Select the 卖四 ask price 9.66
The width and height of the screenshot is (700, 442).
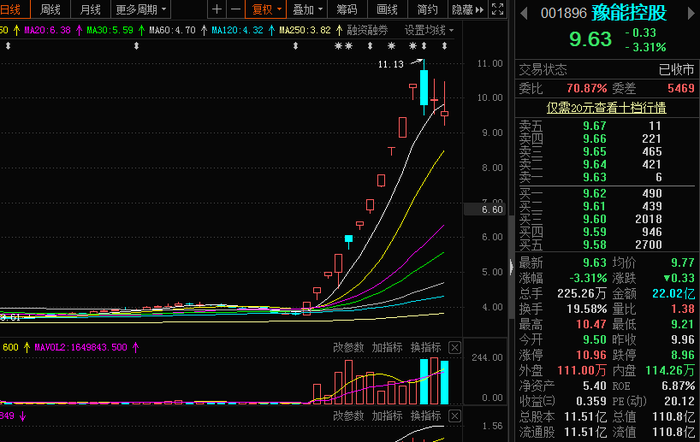tap(594, 139)
